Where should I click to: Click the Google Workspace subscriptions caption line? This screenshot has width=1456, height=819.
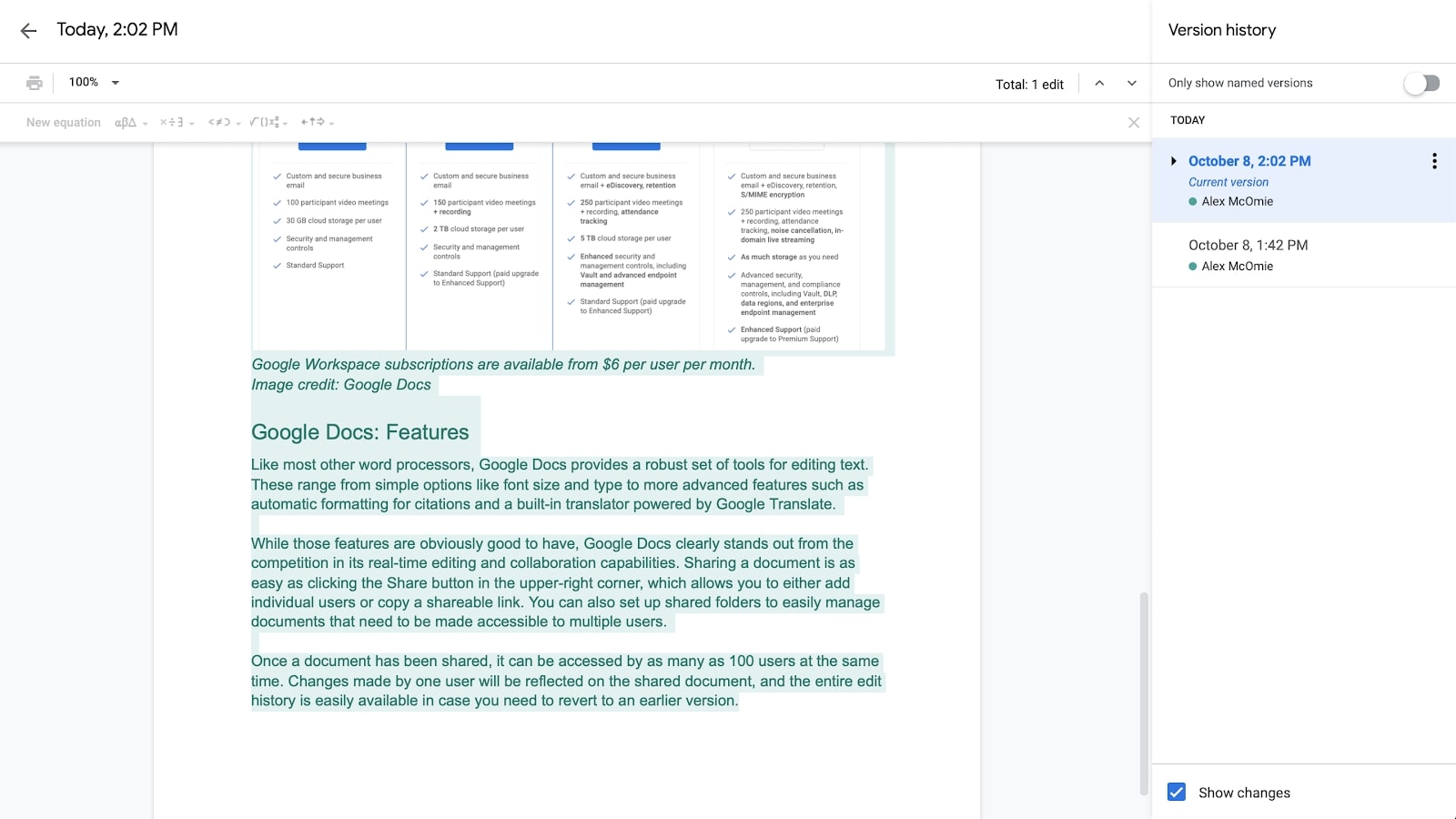(x=503, y=364)
